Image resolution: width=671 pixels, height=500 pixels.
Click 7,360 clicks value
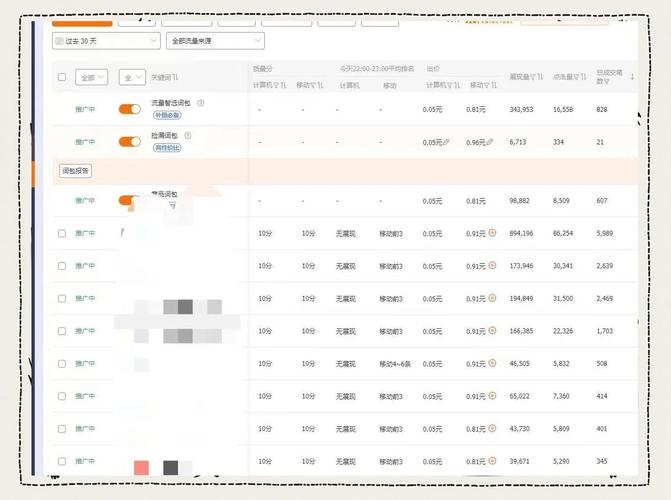(561, 396)
